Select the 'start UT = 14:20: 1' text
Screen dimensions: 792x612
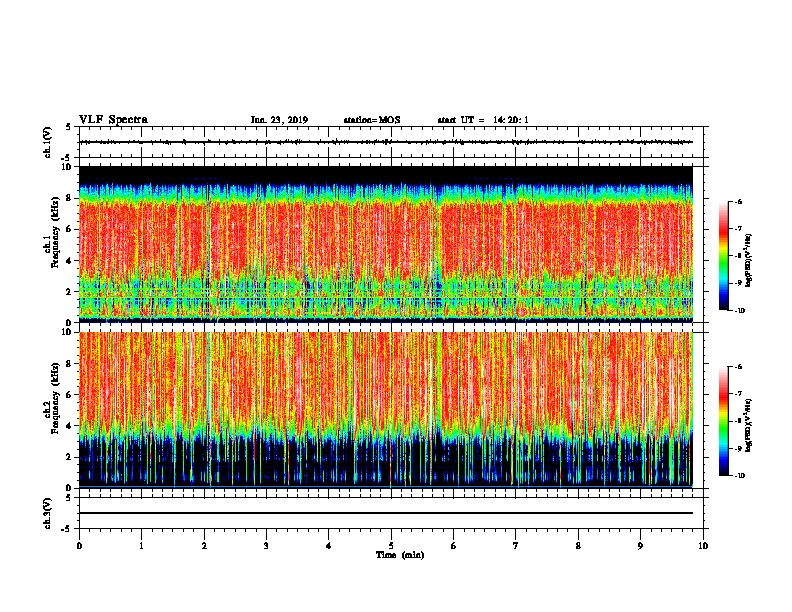483,120
